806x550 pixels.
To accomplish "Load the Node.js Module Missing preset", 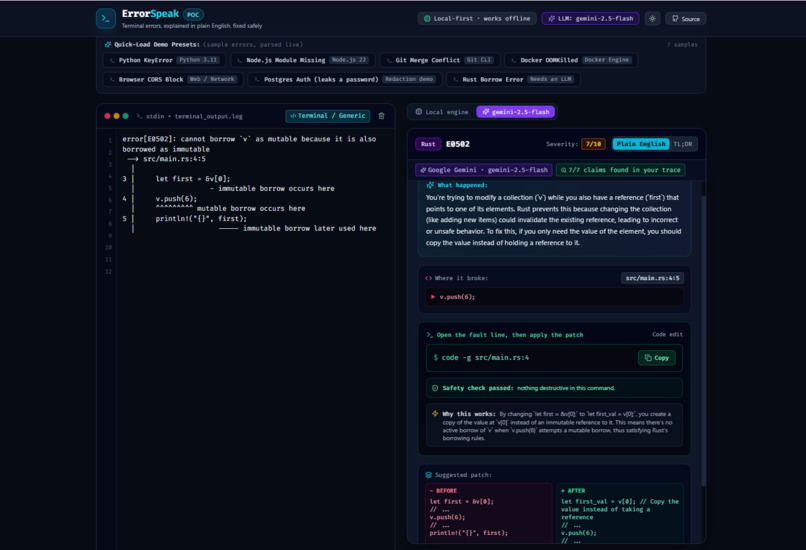I will (x=302, y=60).
